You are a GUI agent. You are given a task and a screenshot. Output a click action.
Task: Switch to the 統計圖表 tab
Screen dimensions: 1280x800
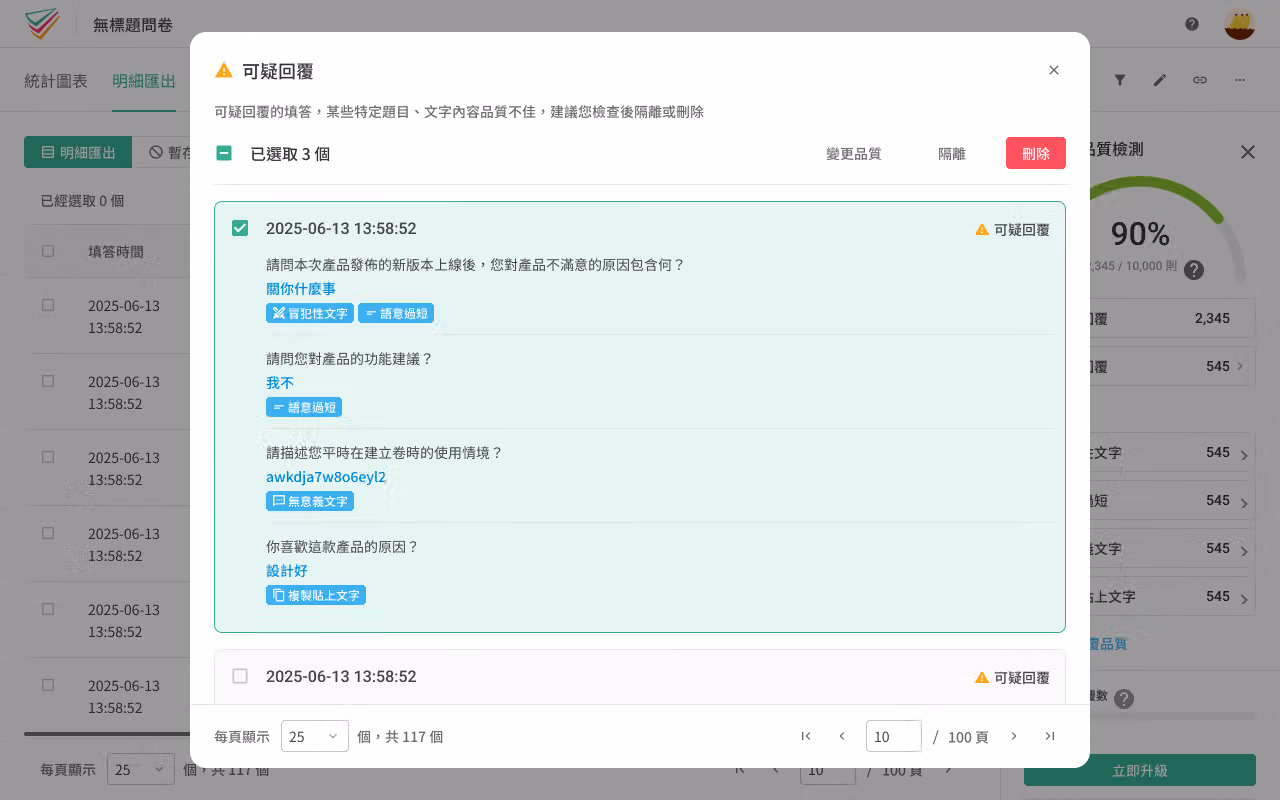[x=56, y=81]
